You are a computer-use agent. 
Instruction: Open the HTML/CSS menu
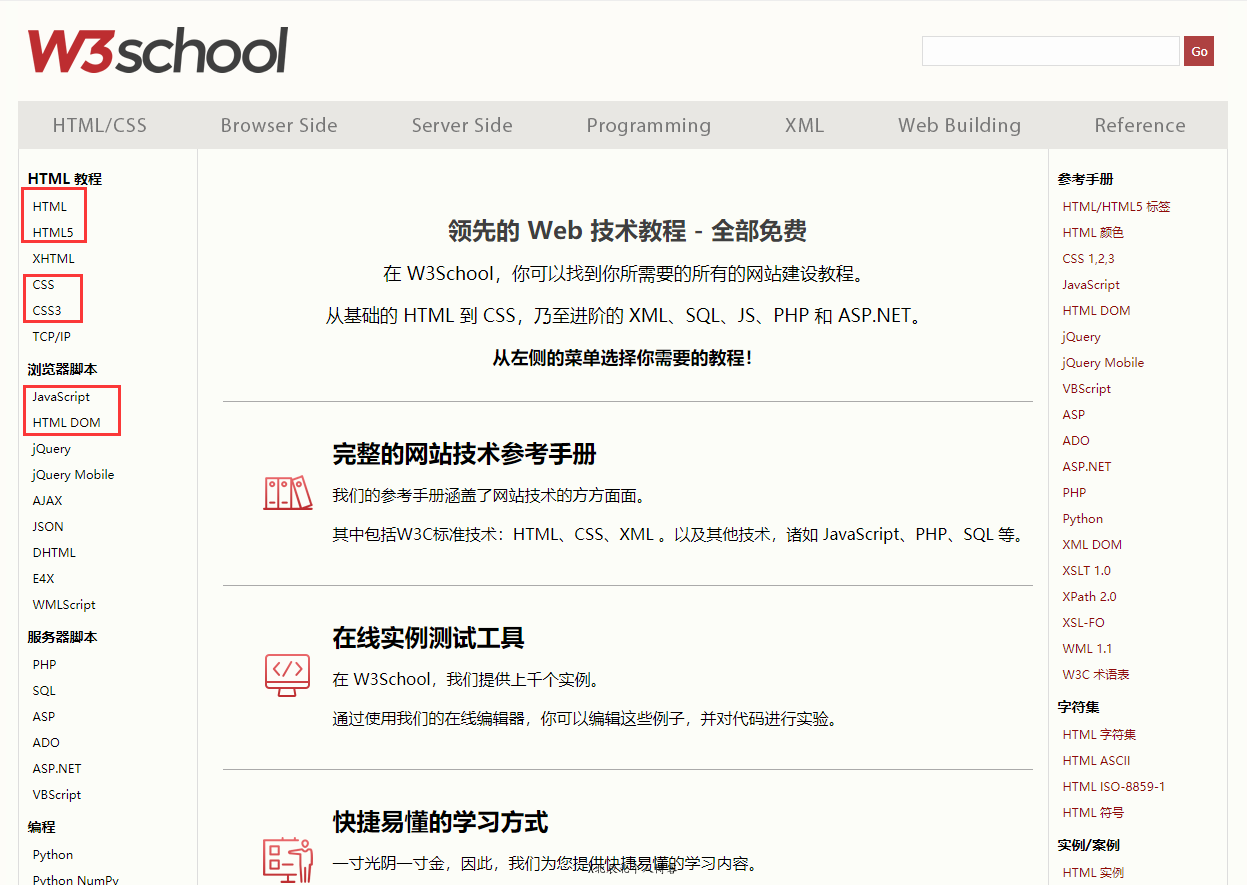(99, 125)
